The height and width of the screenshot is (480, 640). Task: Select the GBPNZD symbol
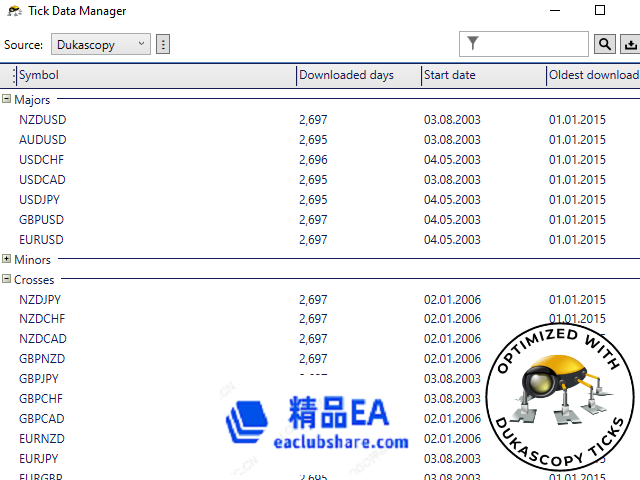tap(42, 358)
